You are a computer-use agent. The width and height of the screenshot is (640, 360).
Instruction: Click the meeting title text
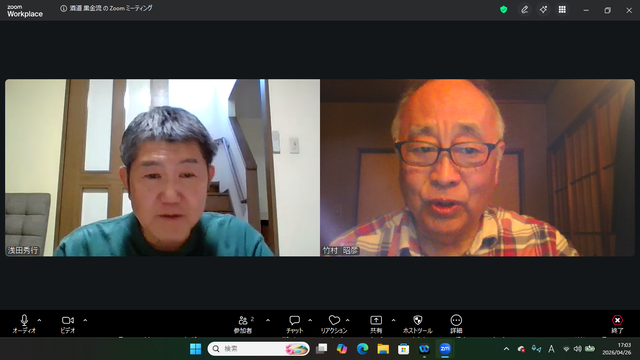pos(111,8)
